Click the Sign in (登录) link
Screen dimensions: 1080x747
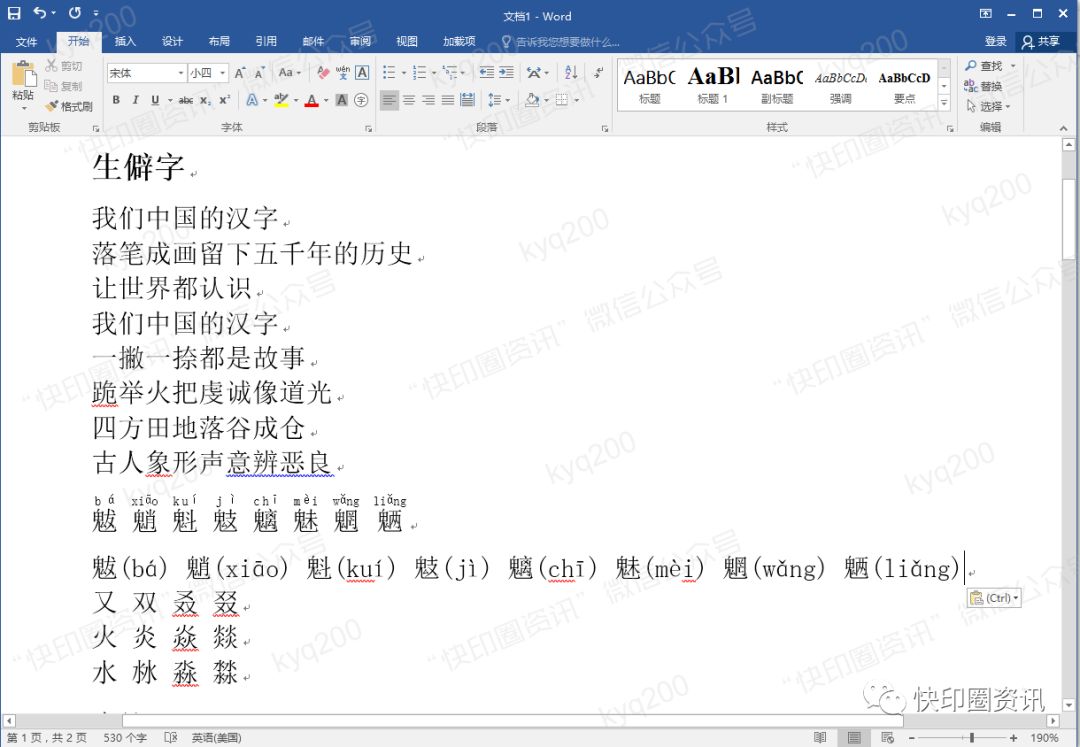pos(995,41)
